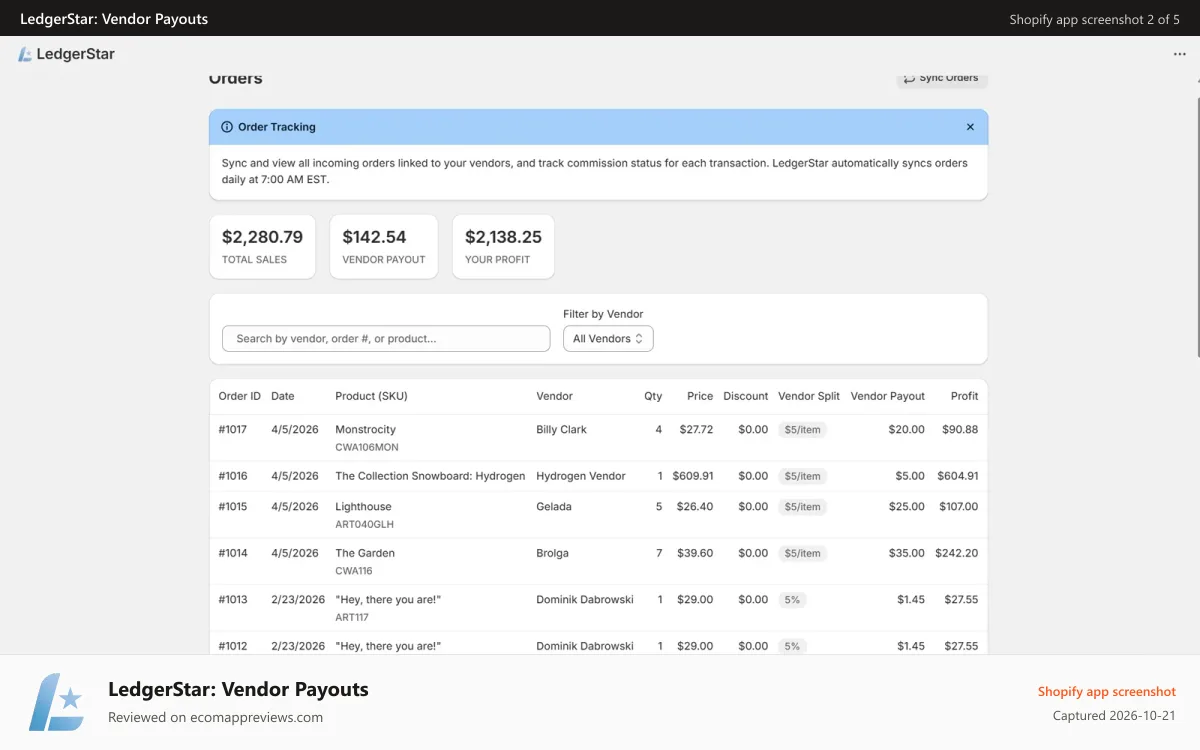This screenshot has height=750, width=1200.
Task: Click the 5% split badge for order #1013
Action: (x=792, y=600)
